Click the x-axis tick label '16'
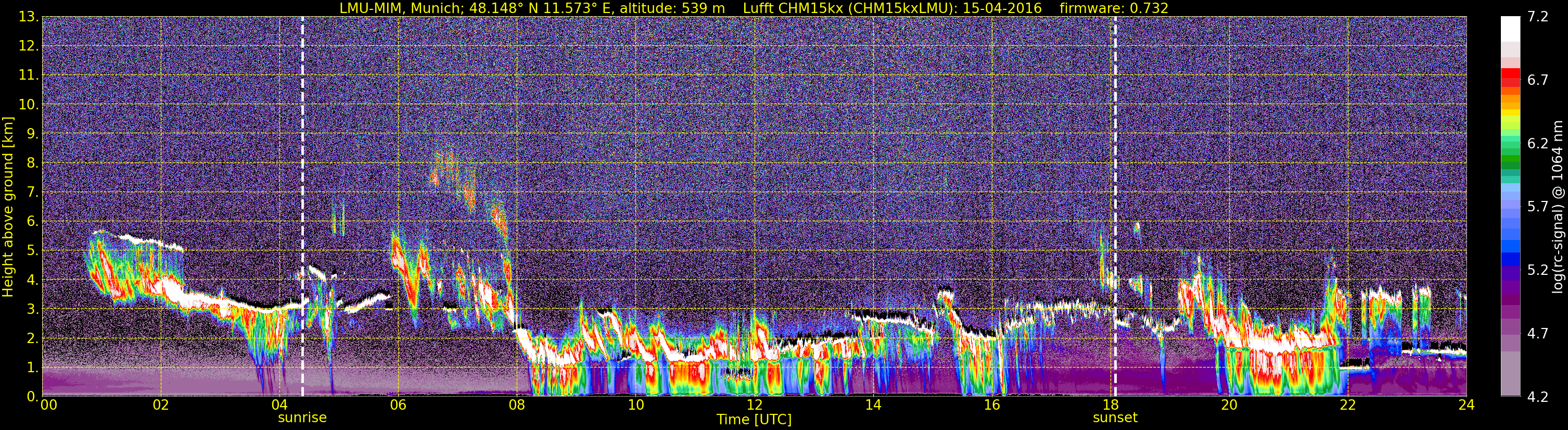Screen dimensions: 1568x430 click(x=991, y=405)
